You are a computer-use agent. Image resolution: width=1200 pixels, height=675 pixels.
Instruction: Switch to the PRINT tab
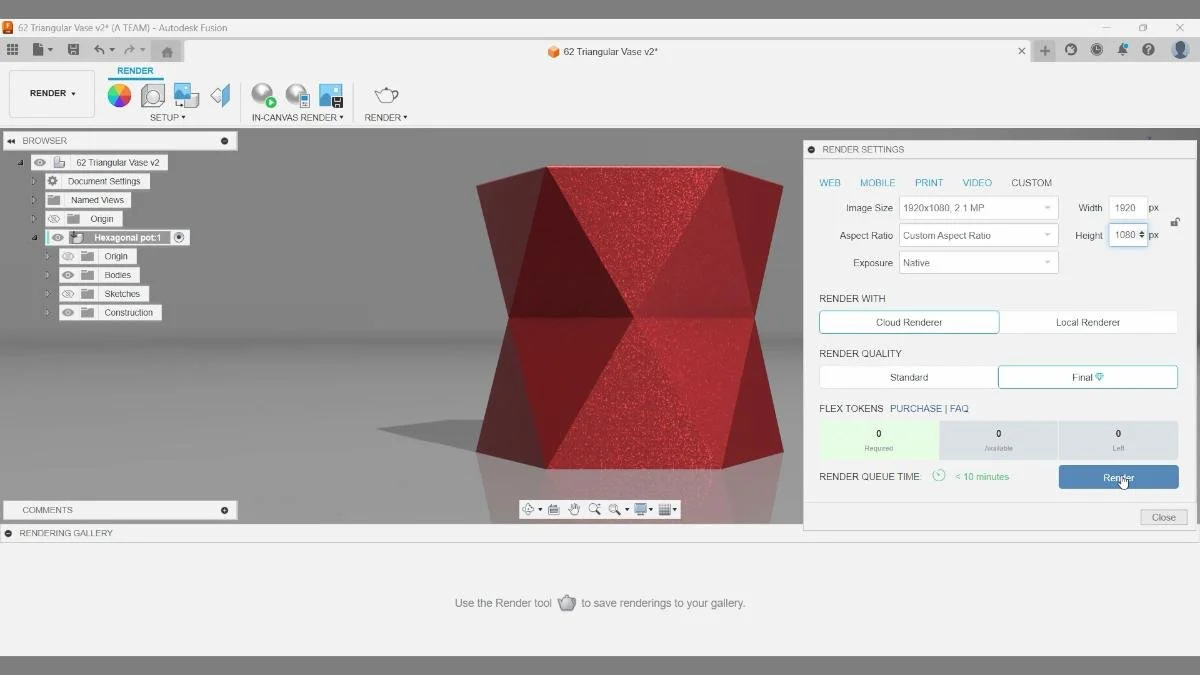click(x=928, y=182)
